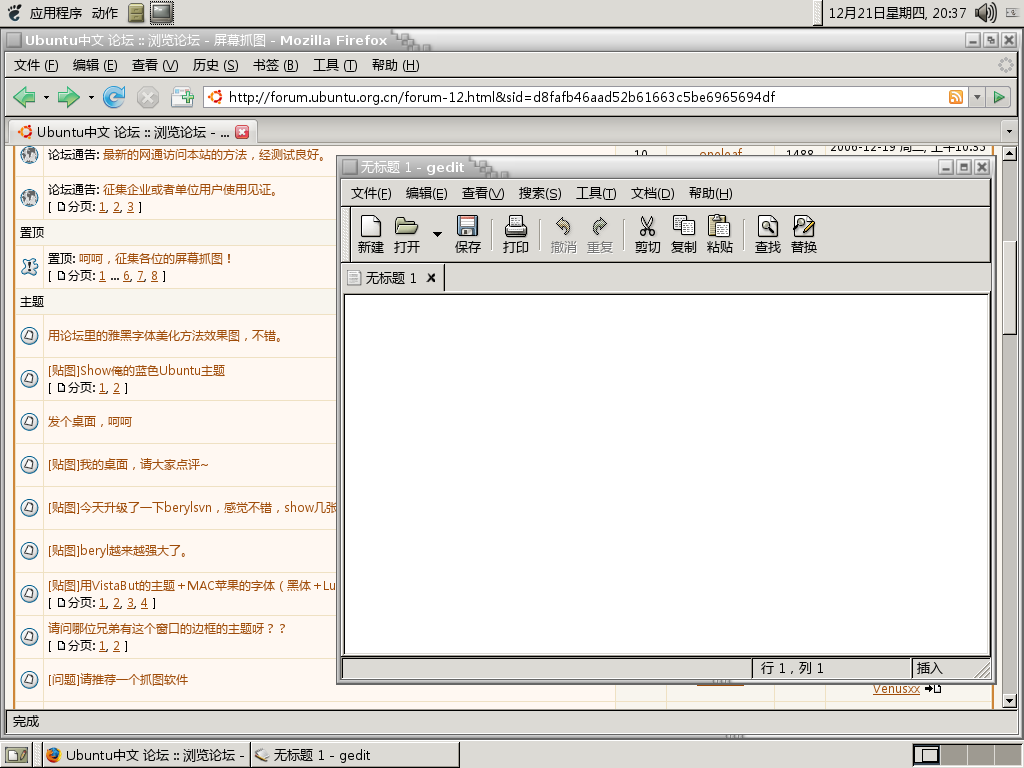The height and width of the screenshot is (768, 1024).
Task: Expand the recent files arrow beside 打开
Action: point(437,233)
